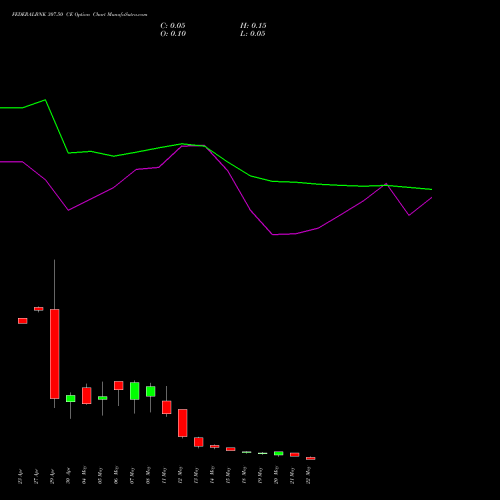
Task: Click the 04 May date label
Action: tap(84, 475)
